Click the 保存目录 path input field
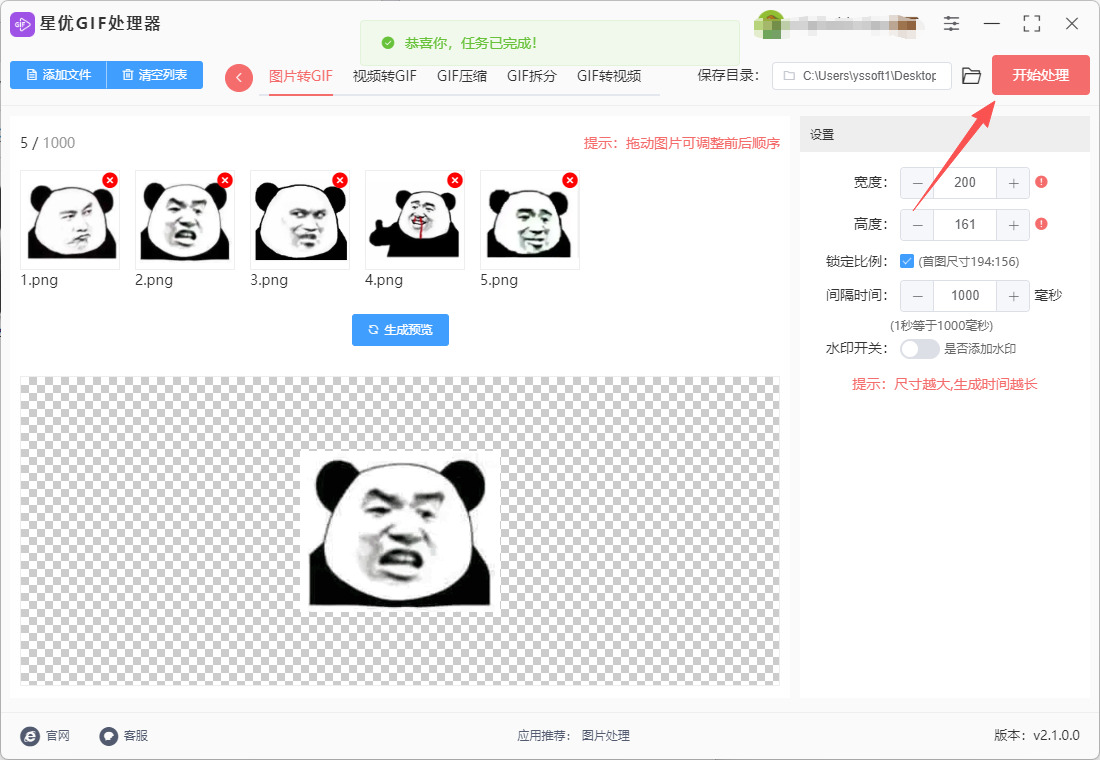This screenshot has height=760, width=1100. pyautogui.click(x=861, y=76)
